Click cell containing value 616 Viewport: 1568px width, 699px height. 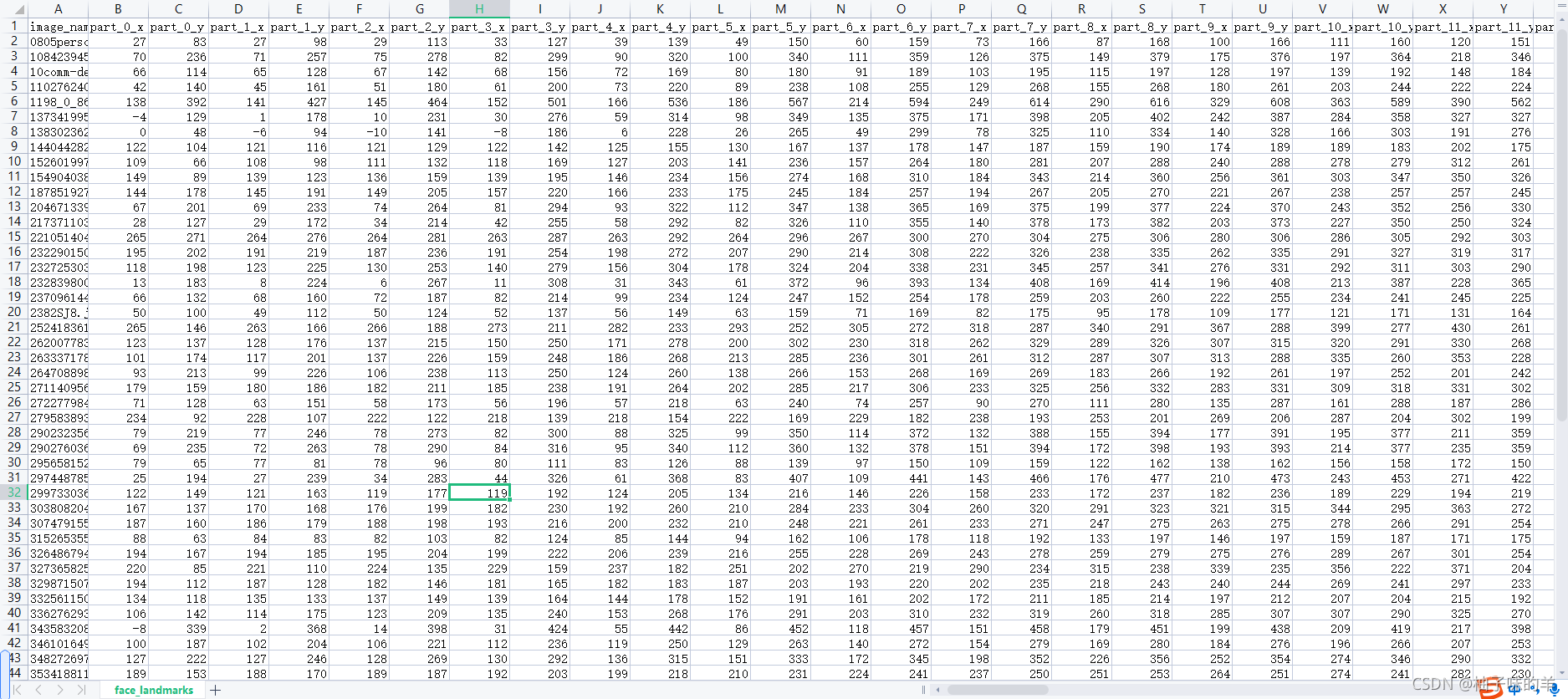click(x=1142, y=102)
